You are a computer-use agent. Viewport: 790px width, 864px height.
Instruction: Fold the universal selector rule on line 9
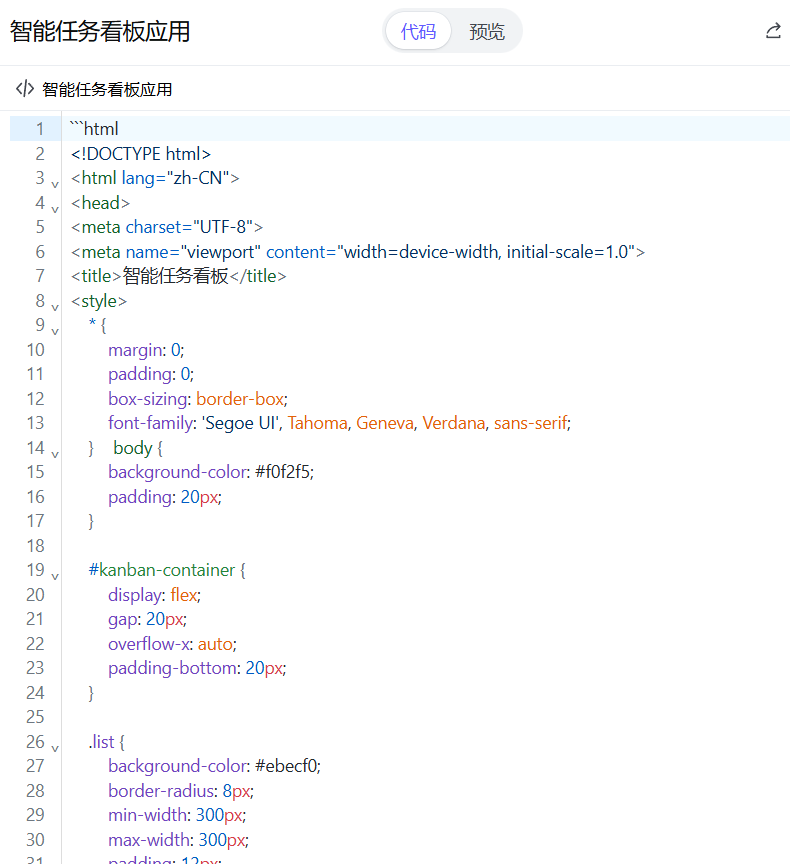pos(55,331)
